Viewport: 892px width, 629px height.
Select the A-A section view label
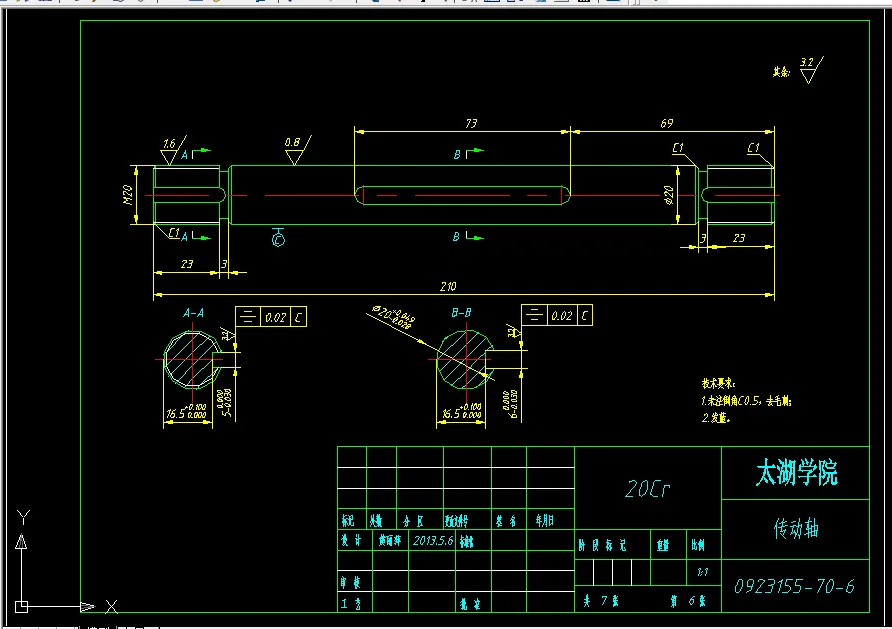tap(193, 313)
